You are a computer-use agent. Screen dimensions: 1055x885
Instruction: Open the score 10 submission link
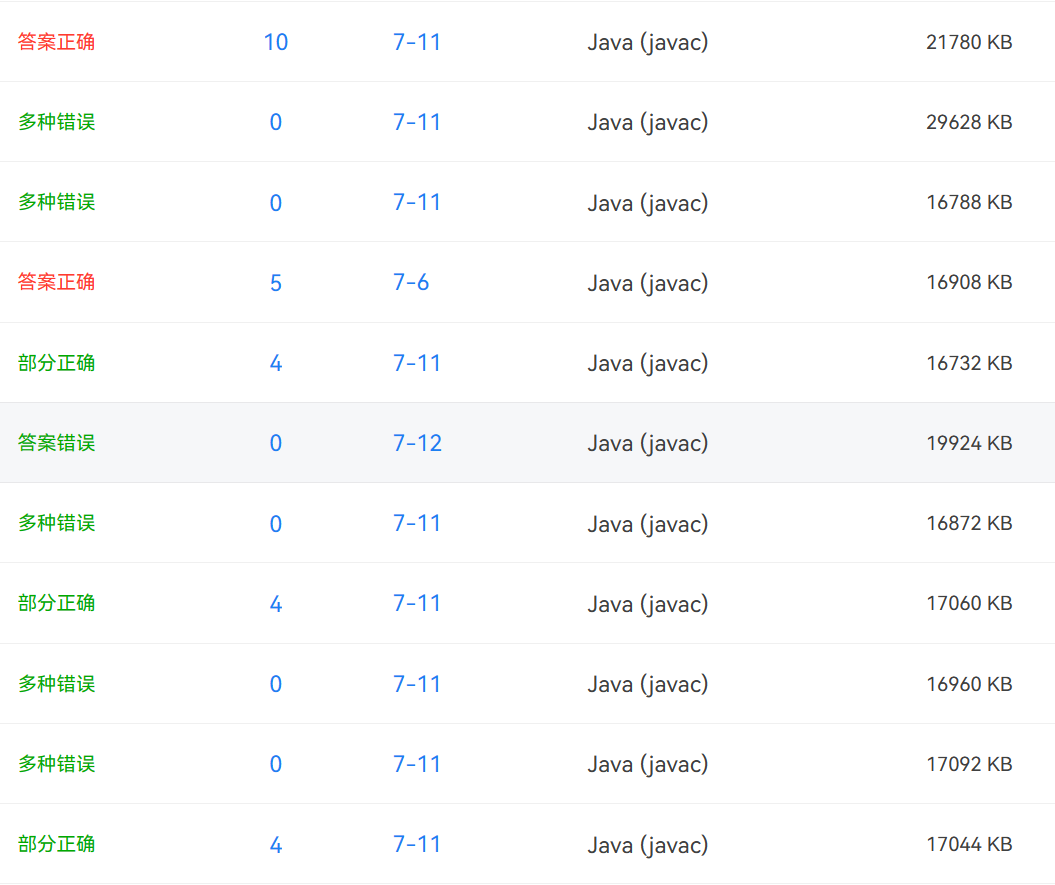click(275, 42)
